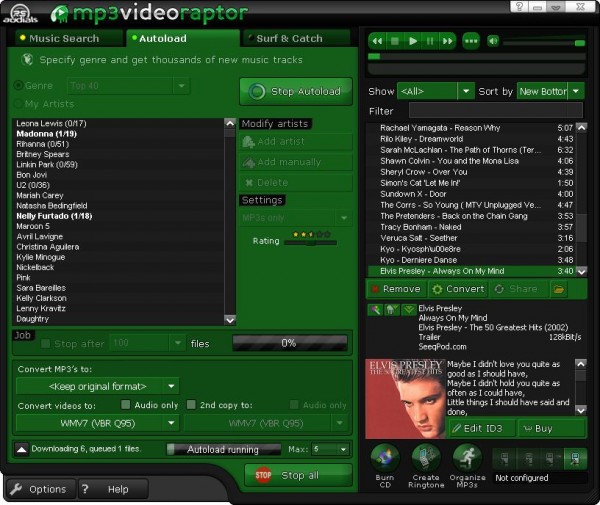Click the Buy button

pos(552,428)
